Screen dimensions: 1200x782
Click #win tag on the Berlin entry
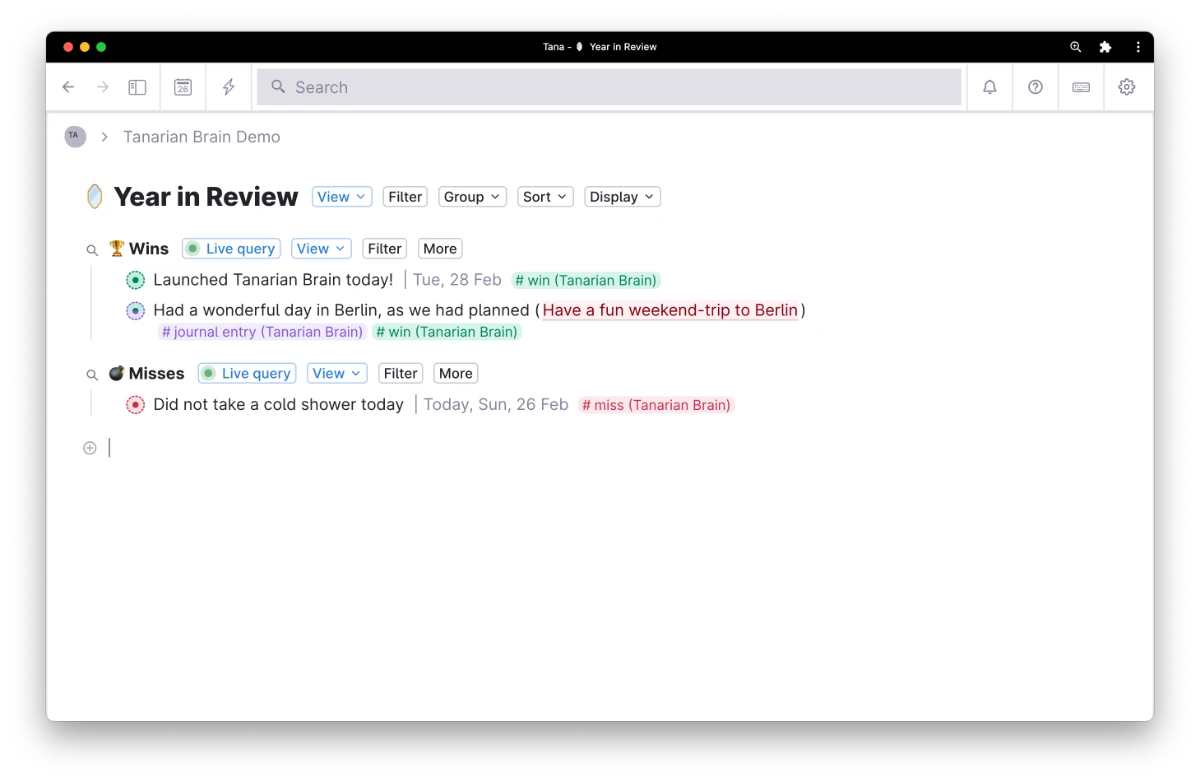(447, 332)
